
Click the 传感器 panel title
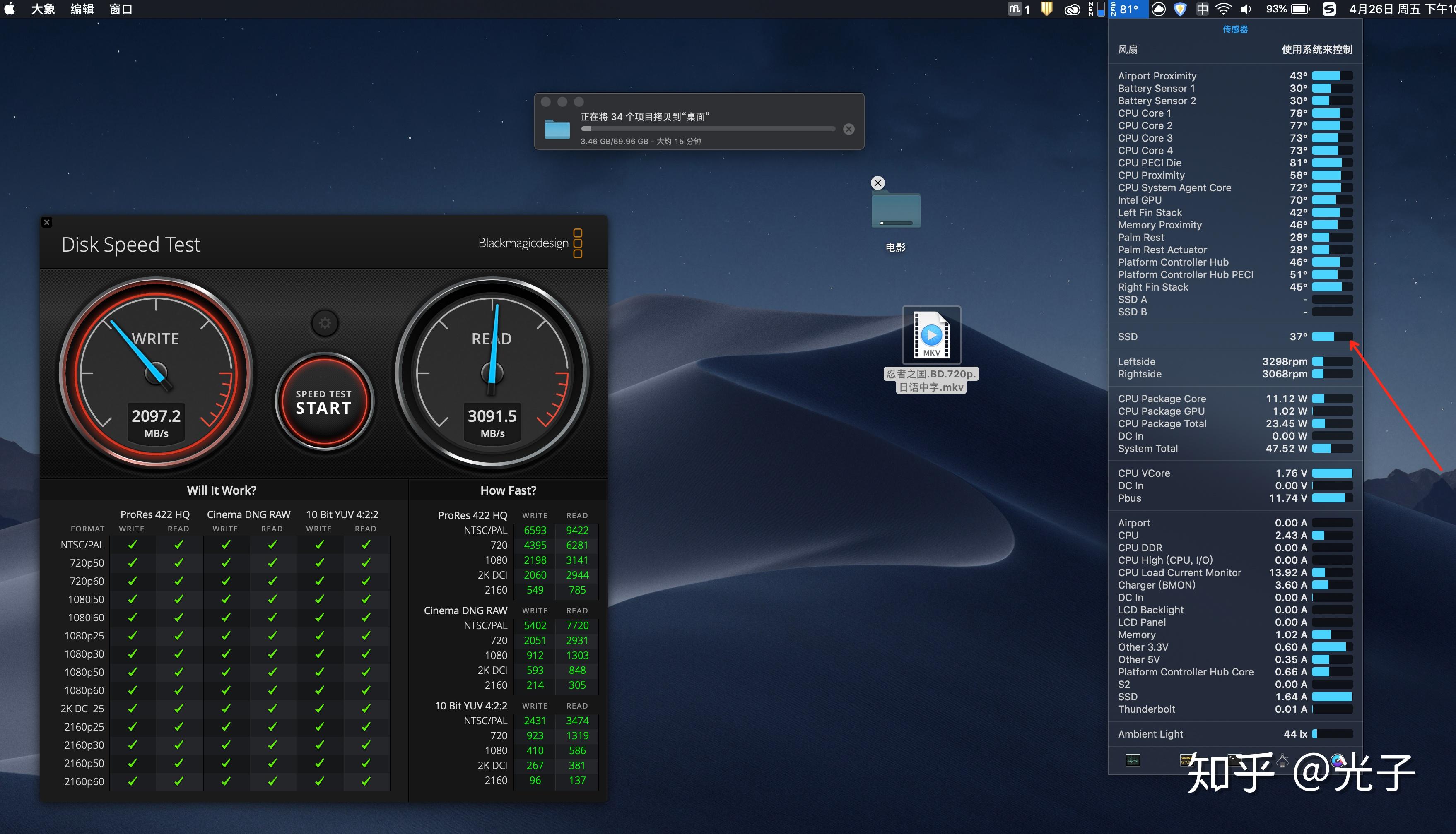1235,29
